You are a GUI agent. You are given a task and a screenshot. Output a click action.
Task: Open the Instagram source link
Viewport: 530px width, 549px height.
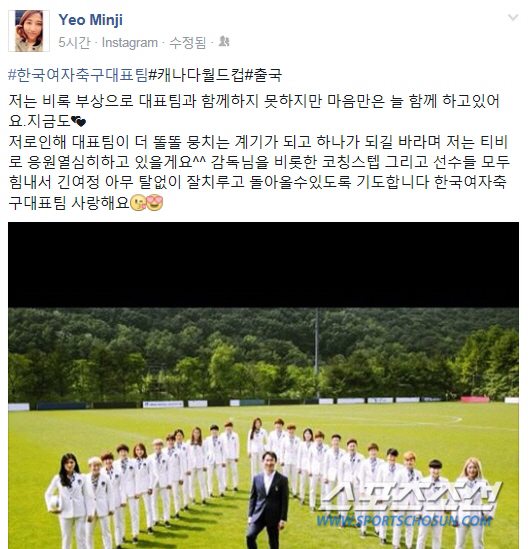pyautogui.click(x=130, y=43)
